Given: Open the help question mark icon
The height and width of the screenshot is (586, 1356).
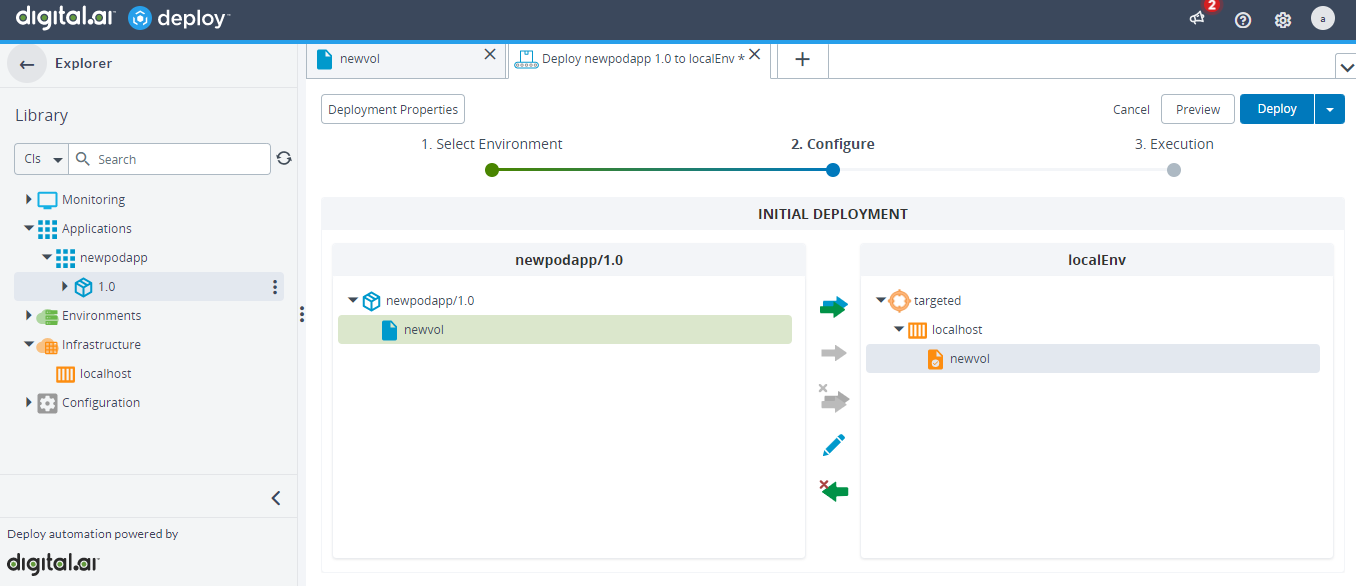Looking at the screenshot, I should click(1243, 20).
